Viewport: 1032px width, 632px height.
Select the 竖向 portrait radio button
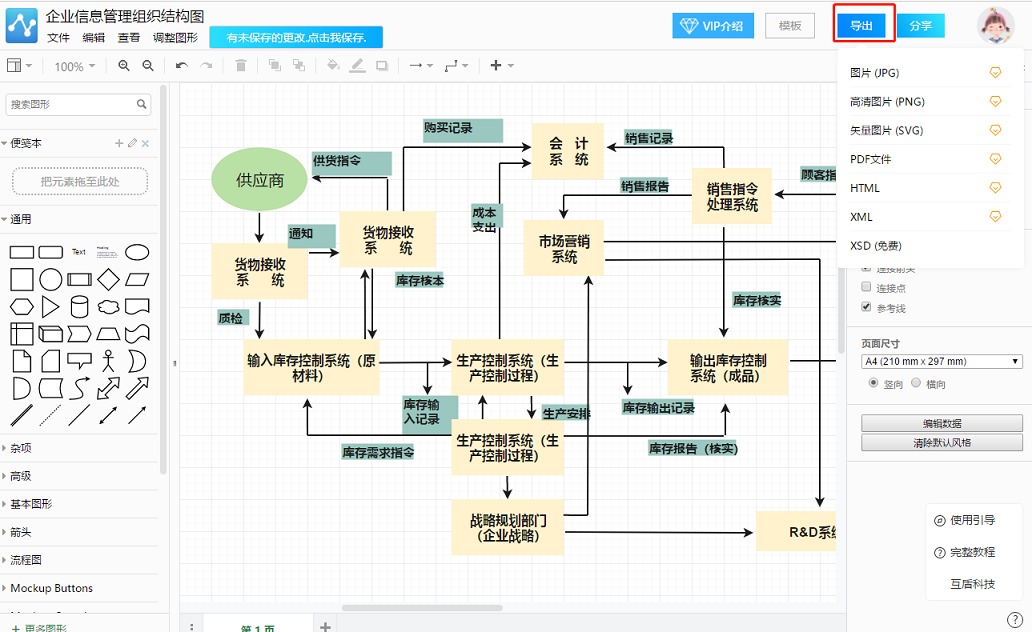(x=873, y=382)
